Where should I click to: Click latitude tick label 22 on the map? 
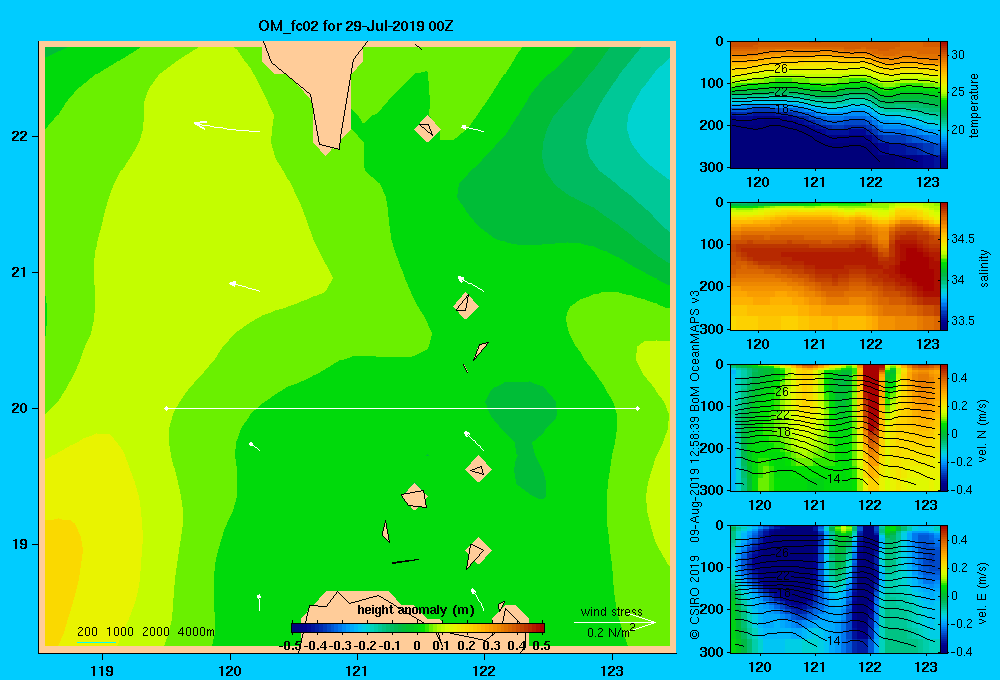click(19, 136)
